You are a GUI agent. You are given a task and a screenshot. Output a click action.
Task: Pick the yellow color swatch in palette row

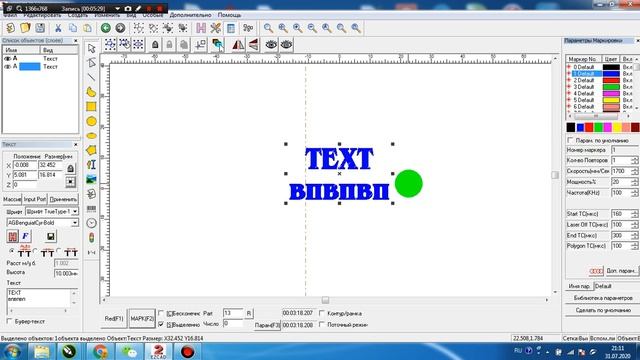coord(617,127)
